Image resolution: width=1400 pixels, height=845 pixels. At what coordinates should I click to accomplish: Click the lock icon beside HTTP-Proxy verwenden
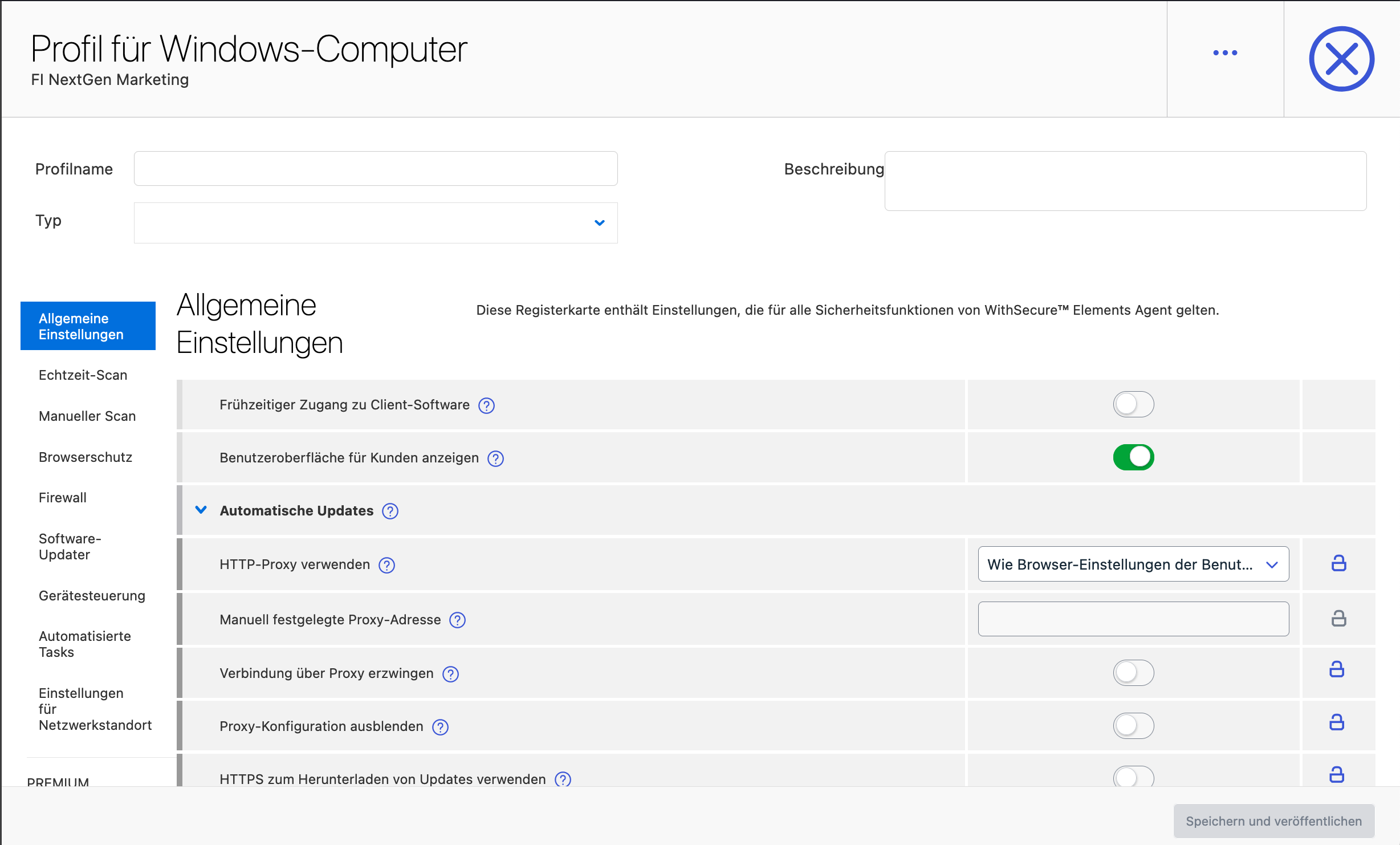coord(1338,563)
